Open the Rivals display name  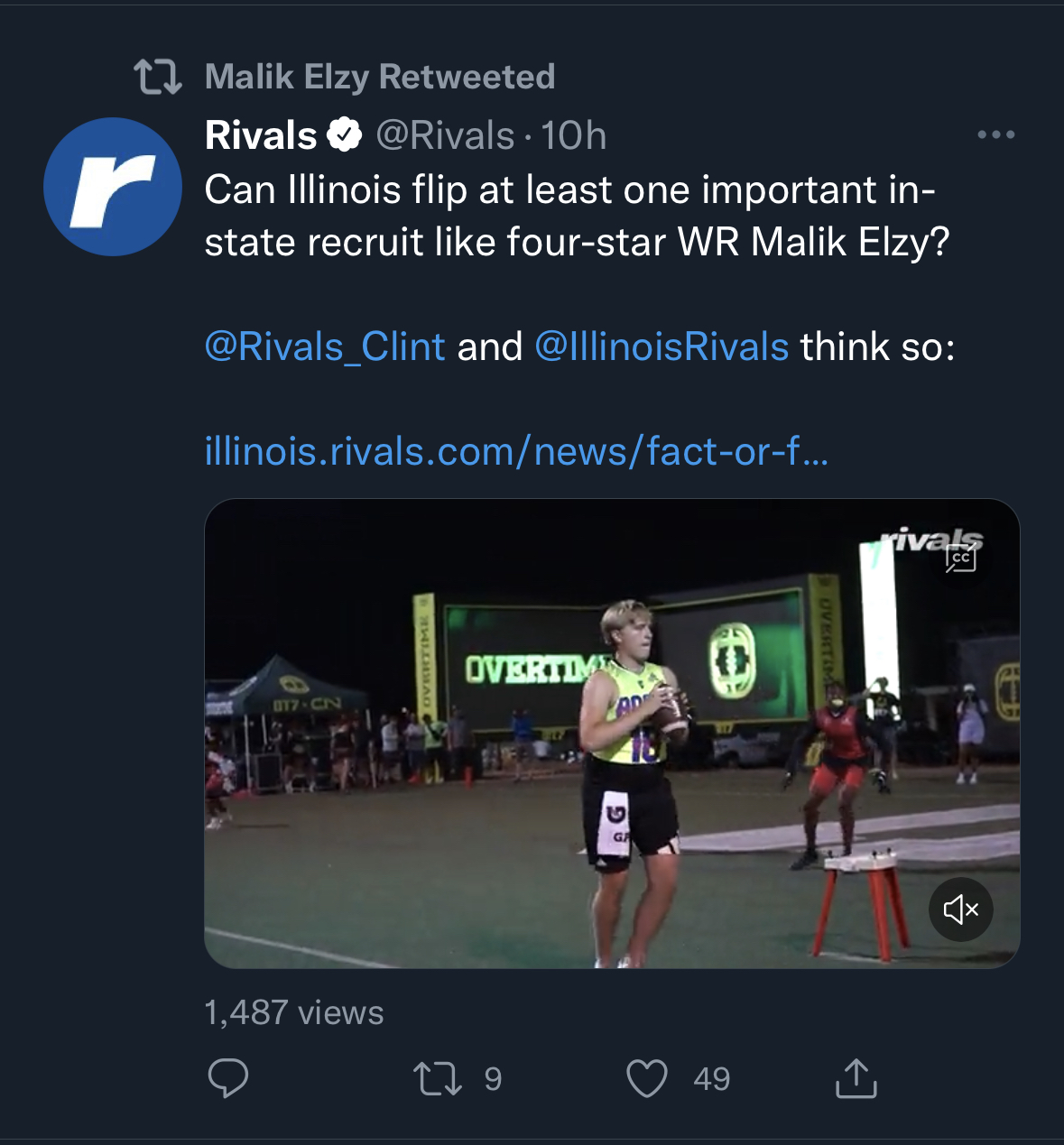[x=261, y=135]
